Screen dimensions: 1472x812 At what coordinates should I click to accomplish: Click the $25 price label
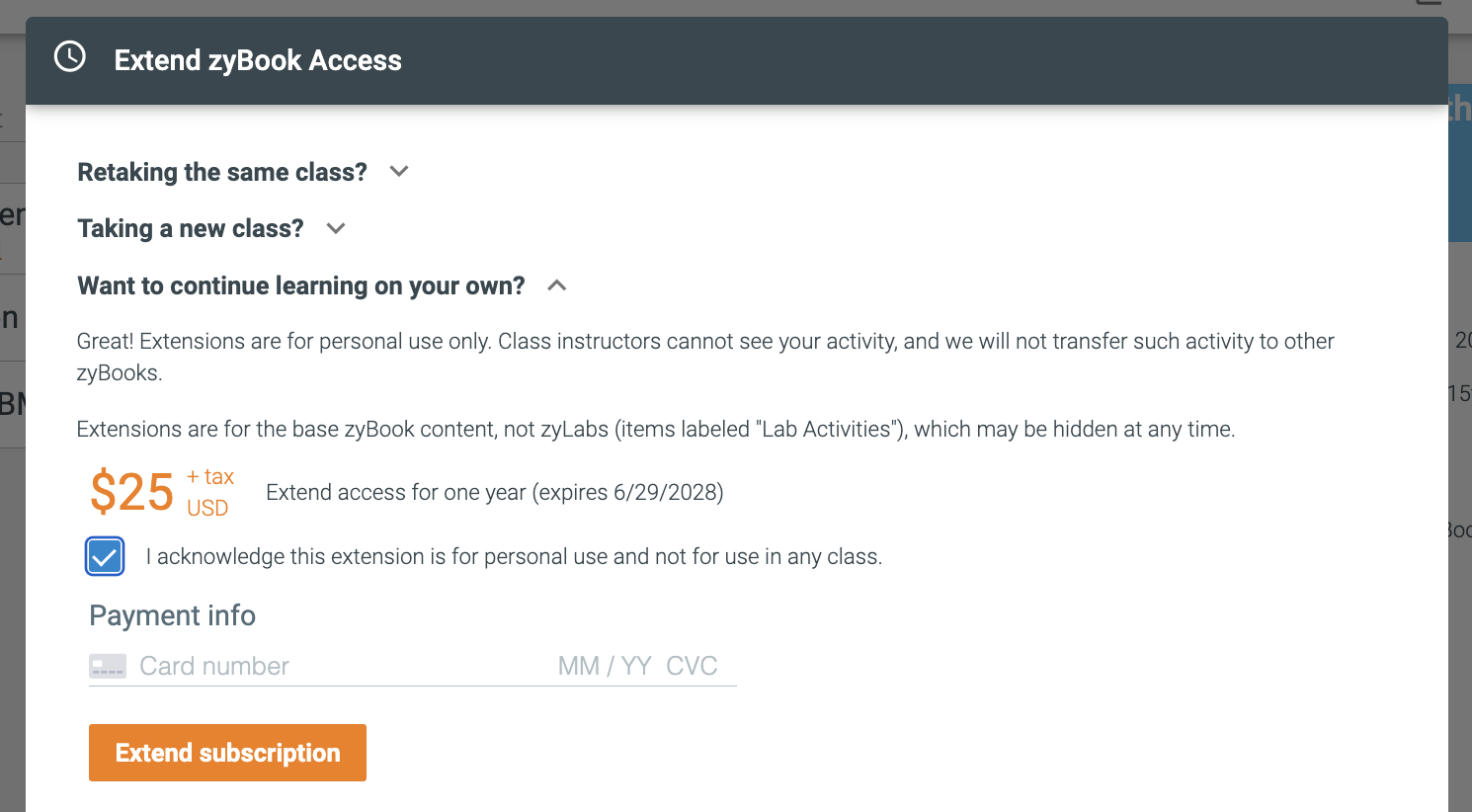pos(131,492)
